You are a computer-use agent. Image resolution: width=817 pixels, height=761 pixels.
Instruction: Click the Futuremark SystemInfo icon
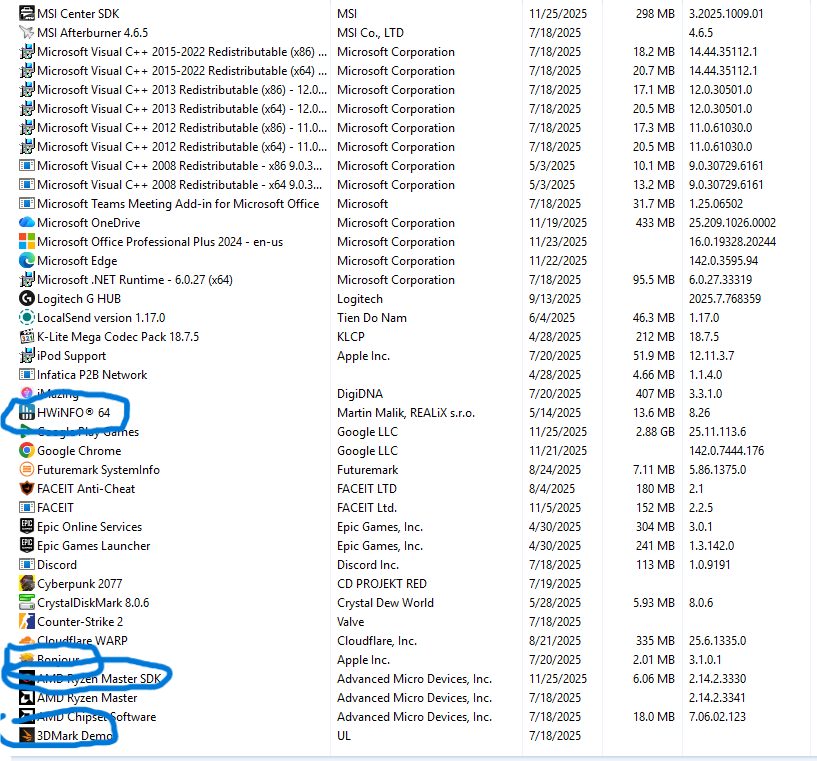tap(27, 470)
